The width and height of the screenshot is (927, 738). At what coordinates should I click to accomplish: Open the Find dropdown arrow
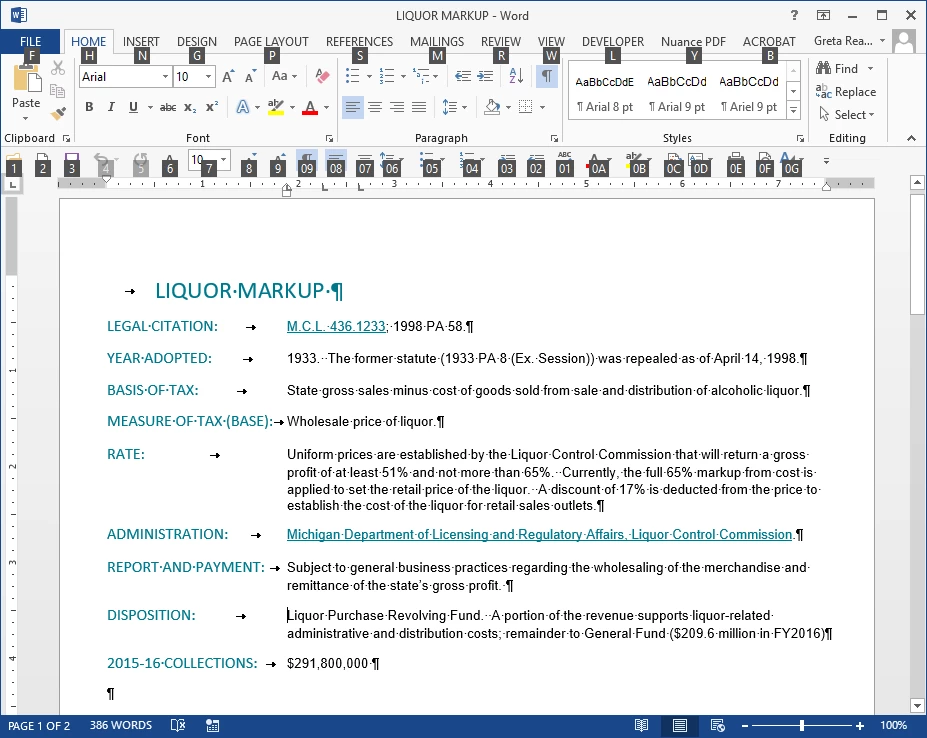pyautogui.click(x=870, y=69)
